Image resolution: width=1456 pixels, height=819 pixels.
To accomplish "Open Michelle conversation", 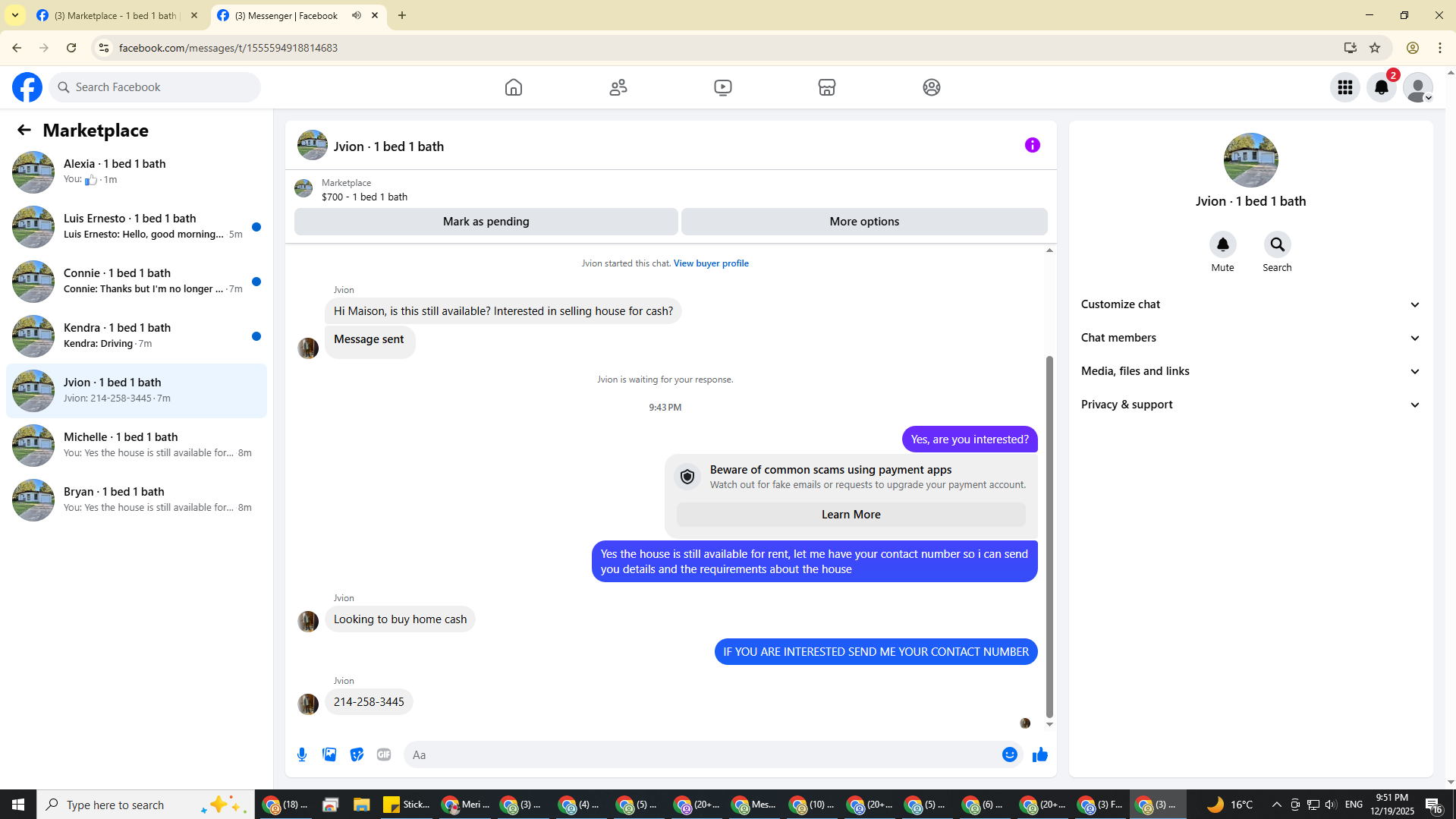I will (137, 445).
